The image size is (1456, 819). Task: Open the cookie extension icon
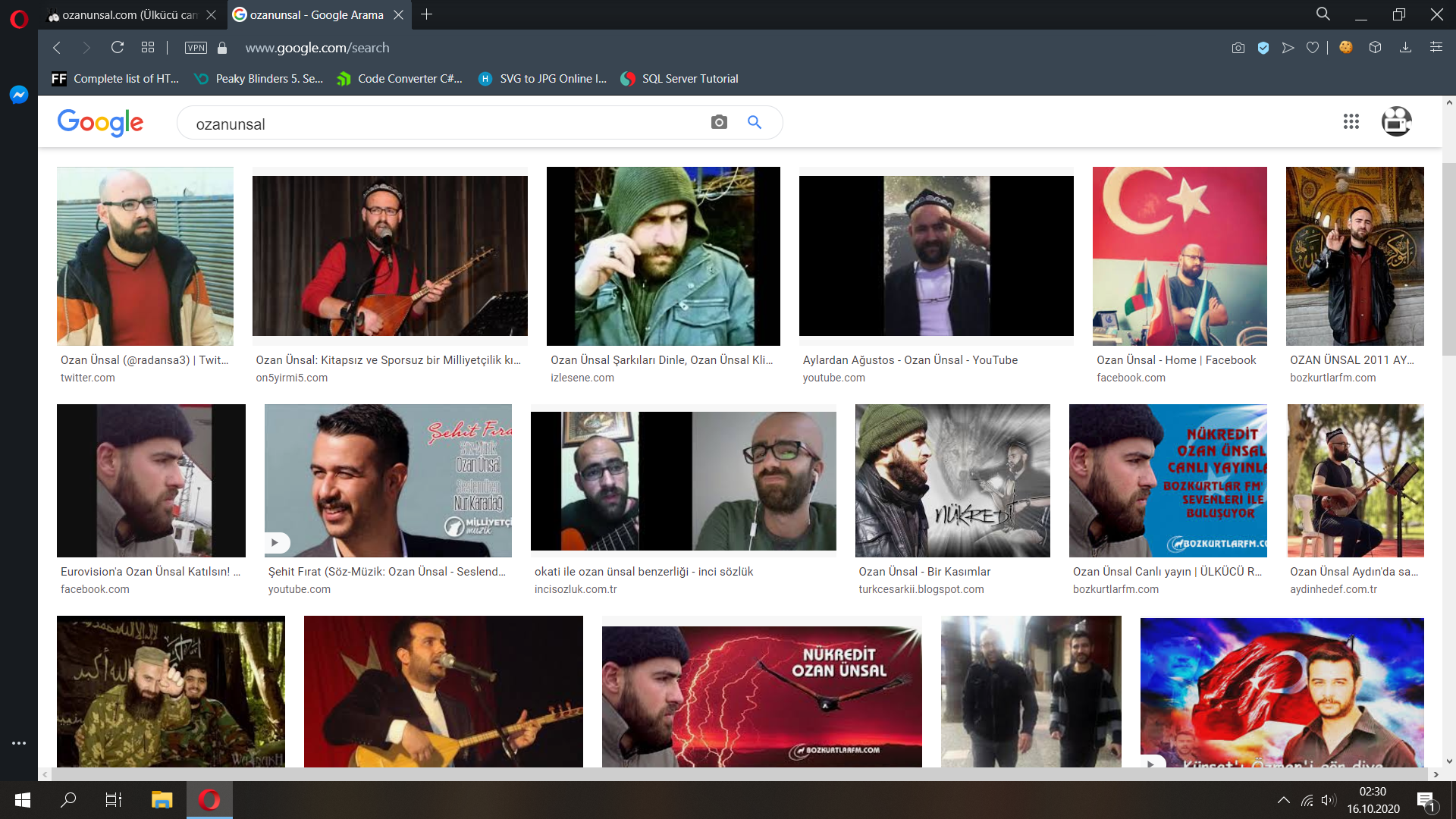tap(1346, 47)
